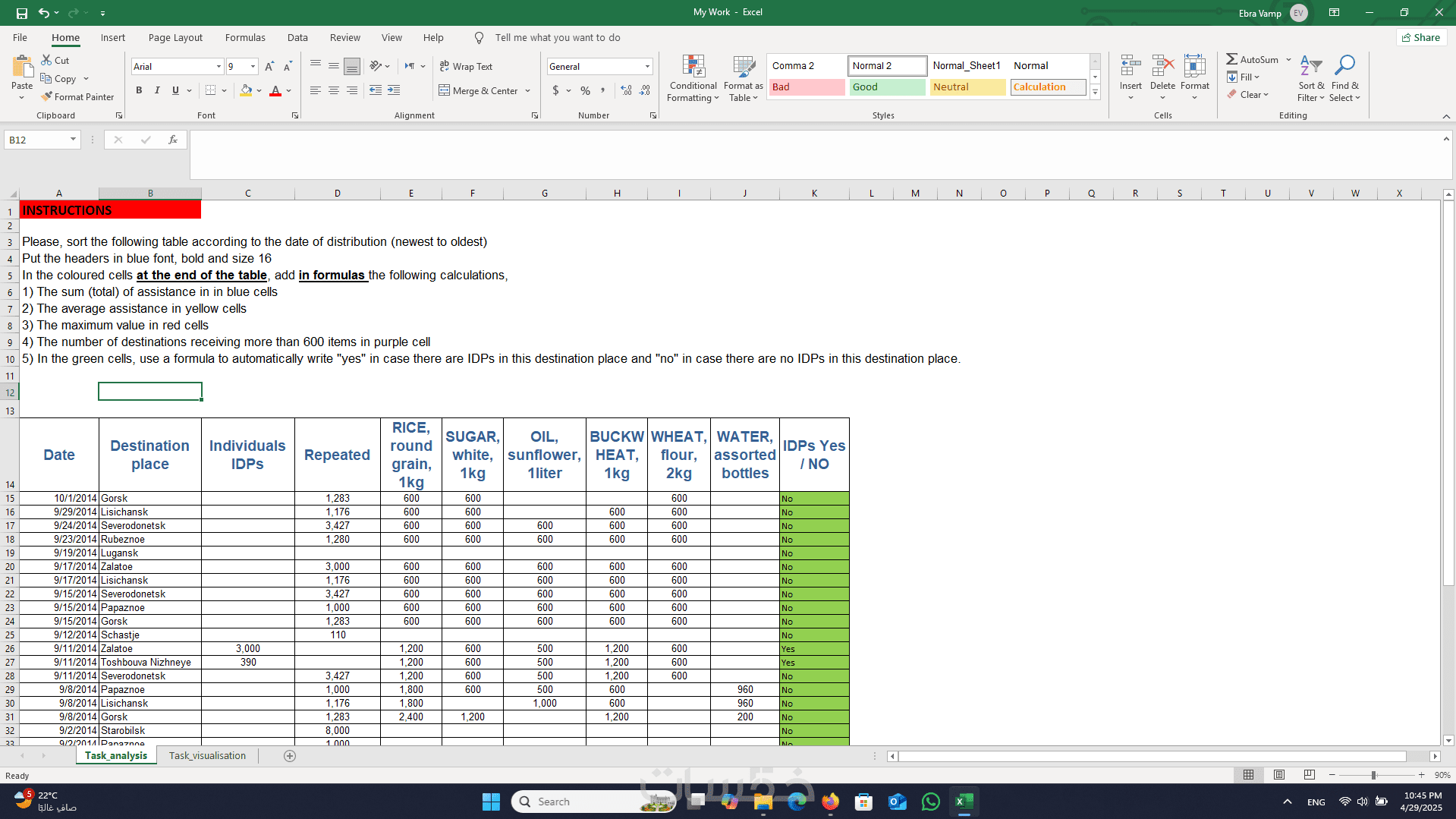
Task: Open the File menu
Action: [x=20, y=38]
